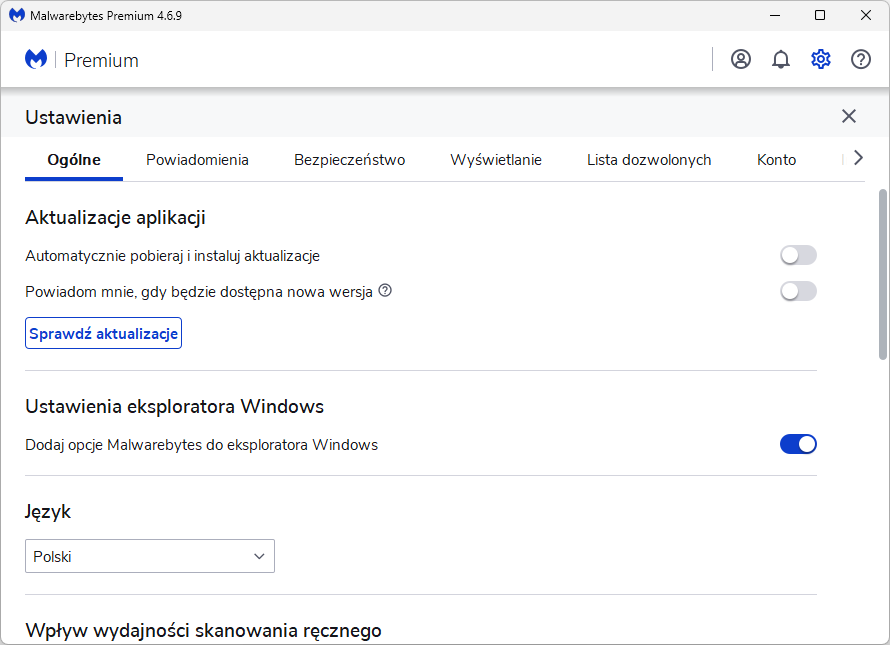This screenshot has height=645, width=890.
Task: Open the Polski language dropdown
Action: pos(150,556)
